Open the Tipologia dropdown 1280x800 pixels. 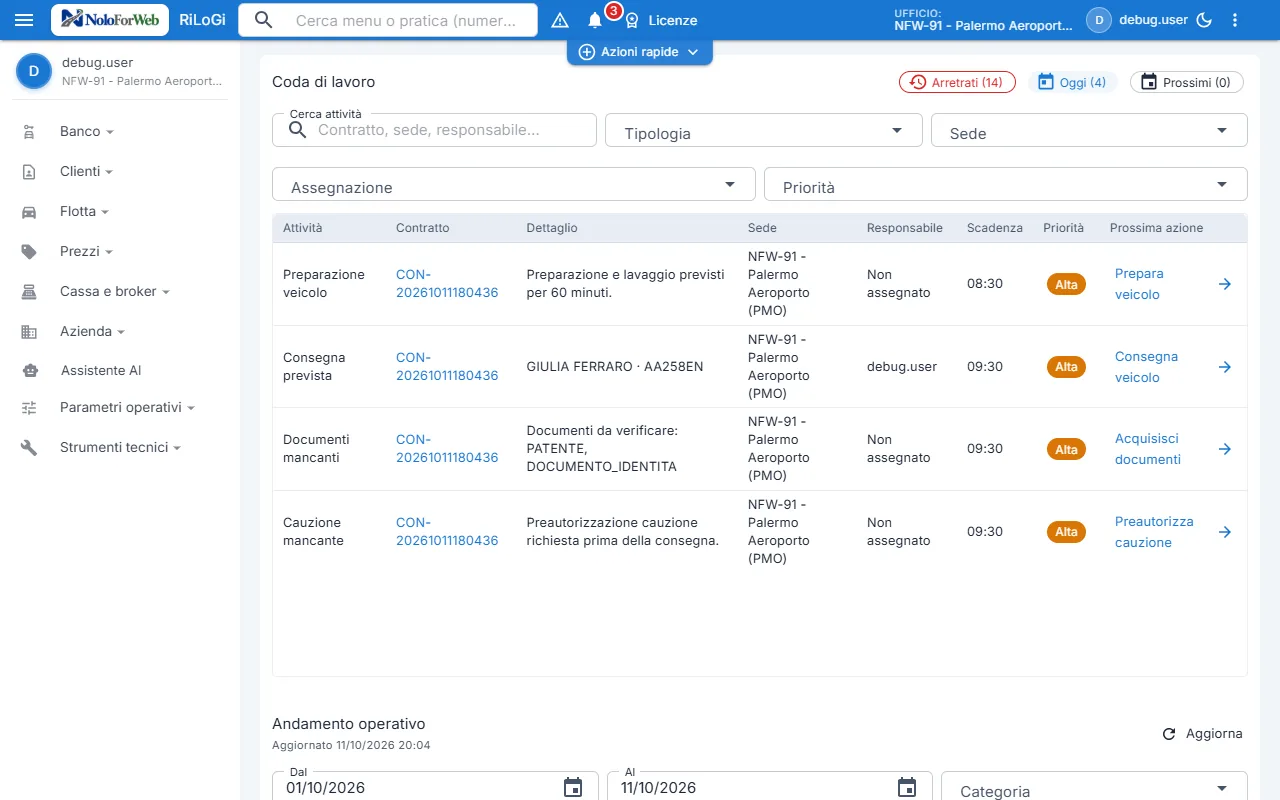[x=764, y=130]
